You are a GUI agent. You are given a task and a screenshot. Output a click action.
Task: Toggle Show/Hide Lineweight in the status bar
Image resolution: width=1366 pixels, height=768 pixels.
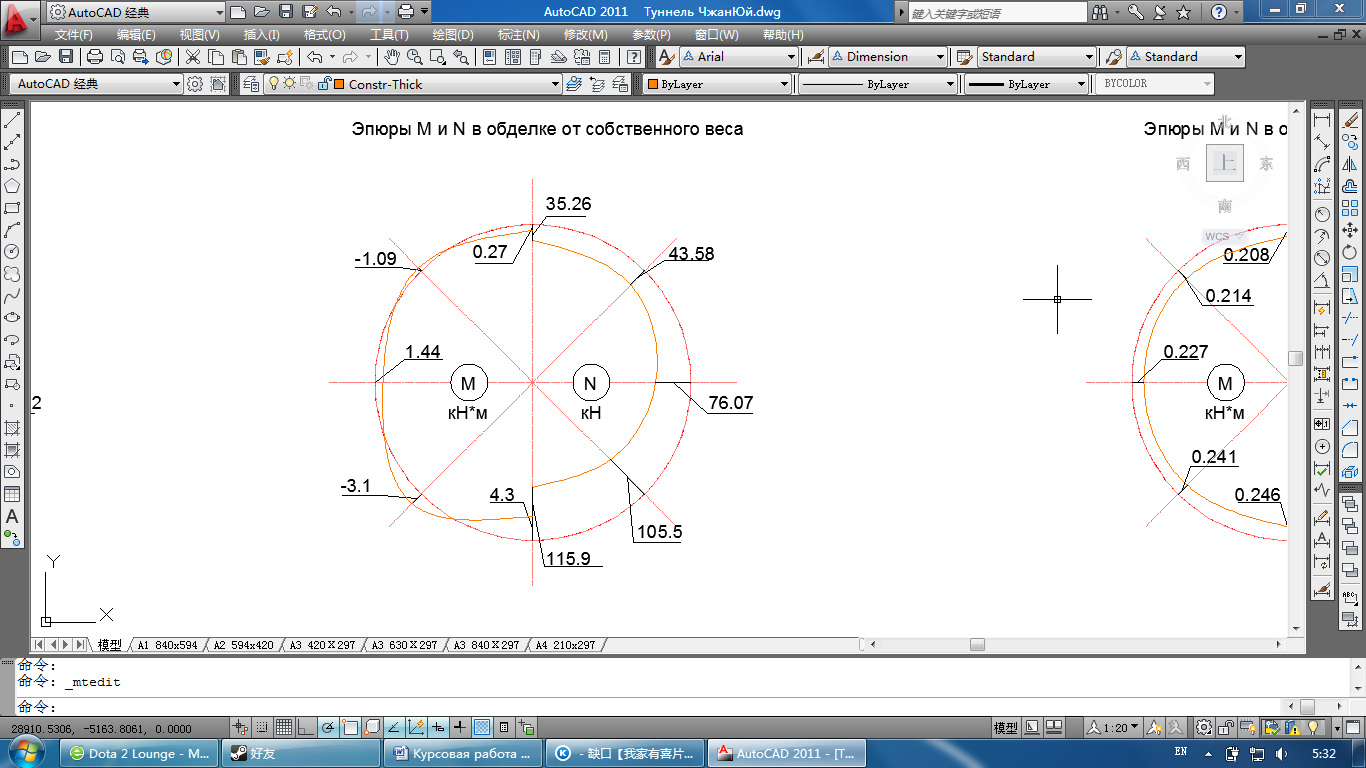pyautogui.click(x=459, y=727)
